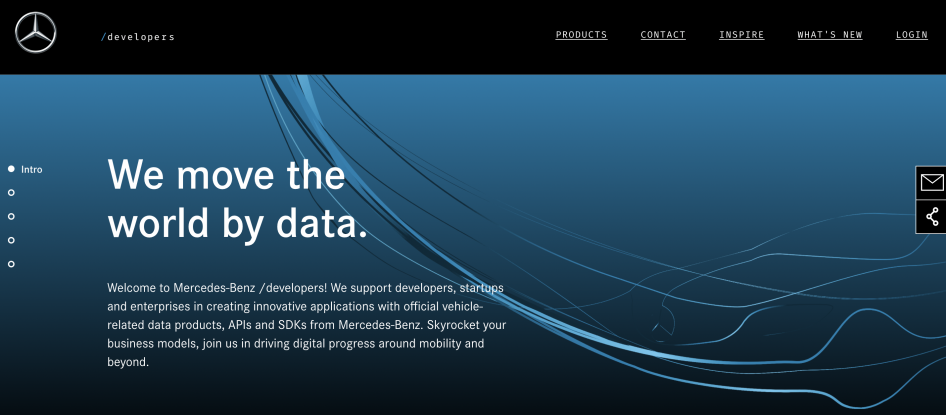The image size is (946, 415).
Task: Click the Mercedes-Benz star logo
Action: (x=36, y=33)
